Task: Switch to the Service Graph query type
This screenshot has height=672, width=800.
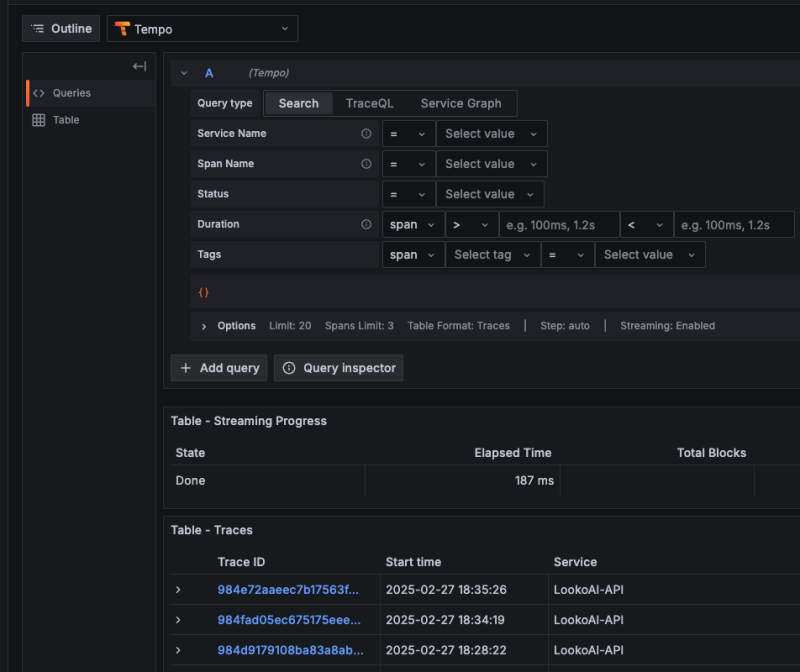Action: pyautogui.click(x=461, y=103)
